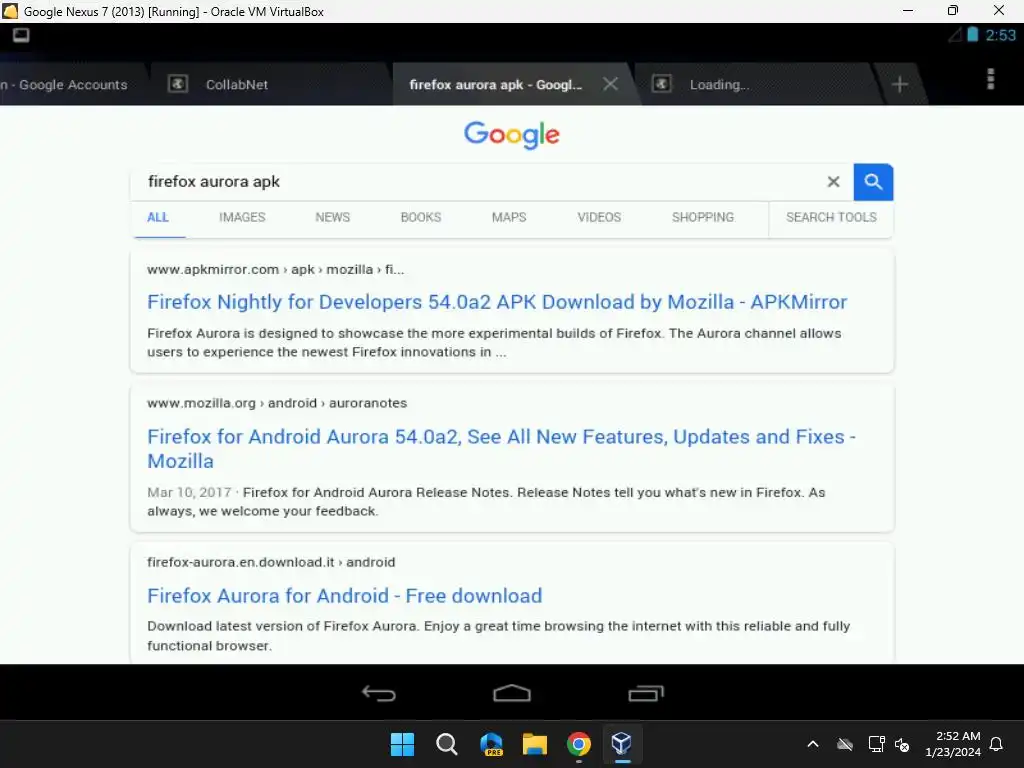1024x768 pixels.
Task: Open SEARCH TOOLS options
Action: pyautogui.click(x=831, y=217)
